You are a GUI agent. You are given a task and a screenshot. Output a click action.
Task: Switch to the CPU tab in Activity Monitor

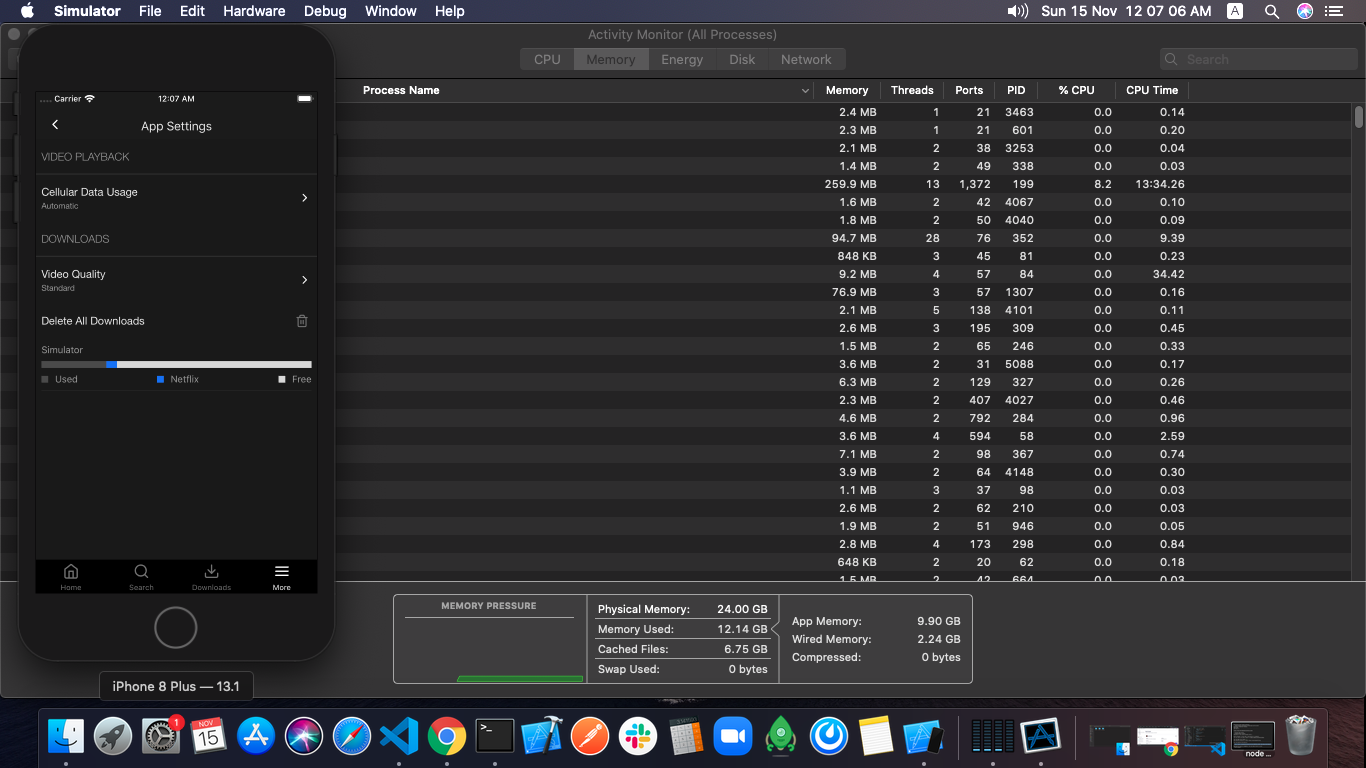(547, 59)
